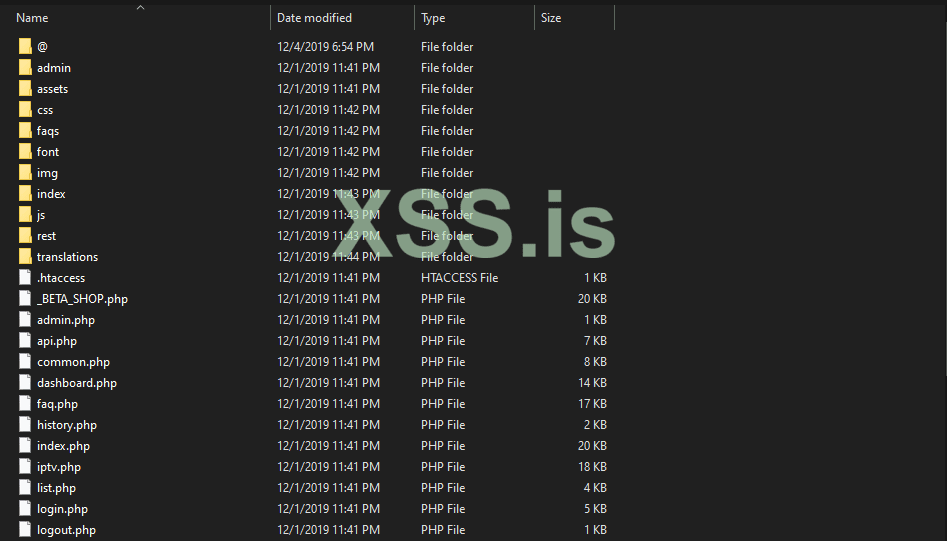
Task: Select the "index" folder name
Action: point(51,194)
